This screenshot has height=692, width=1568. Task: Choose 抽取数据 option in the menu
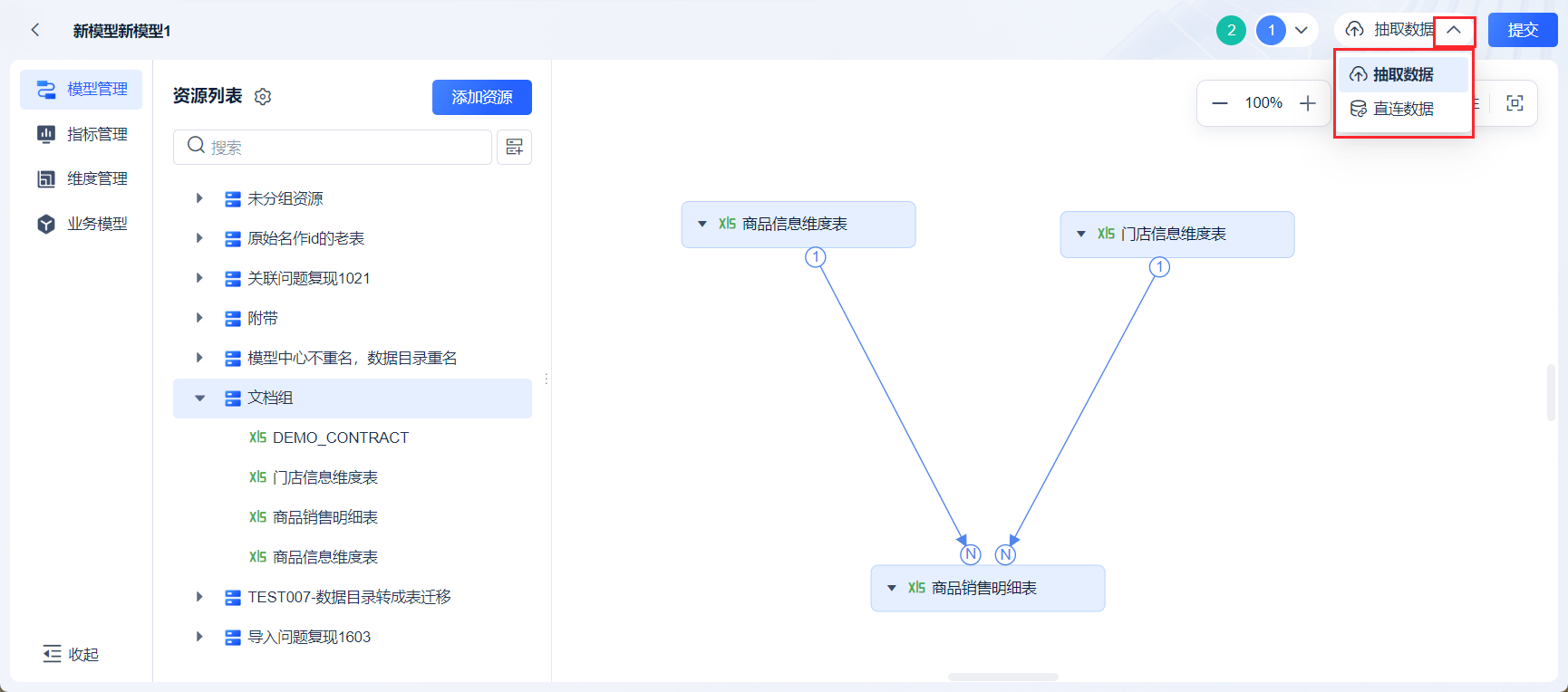pyautogui.click(x=1403, y=74)
